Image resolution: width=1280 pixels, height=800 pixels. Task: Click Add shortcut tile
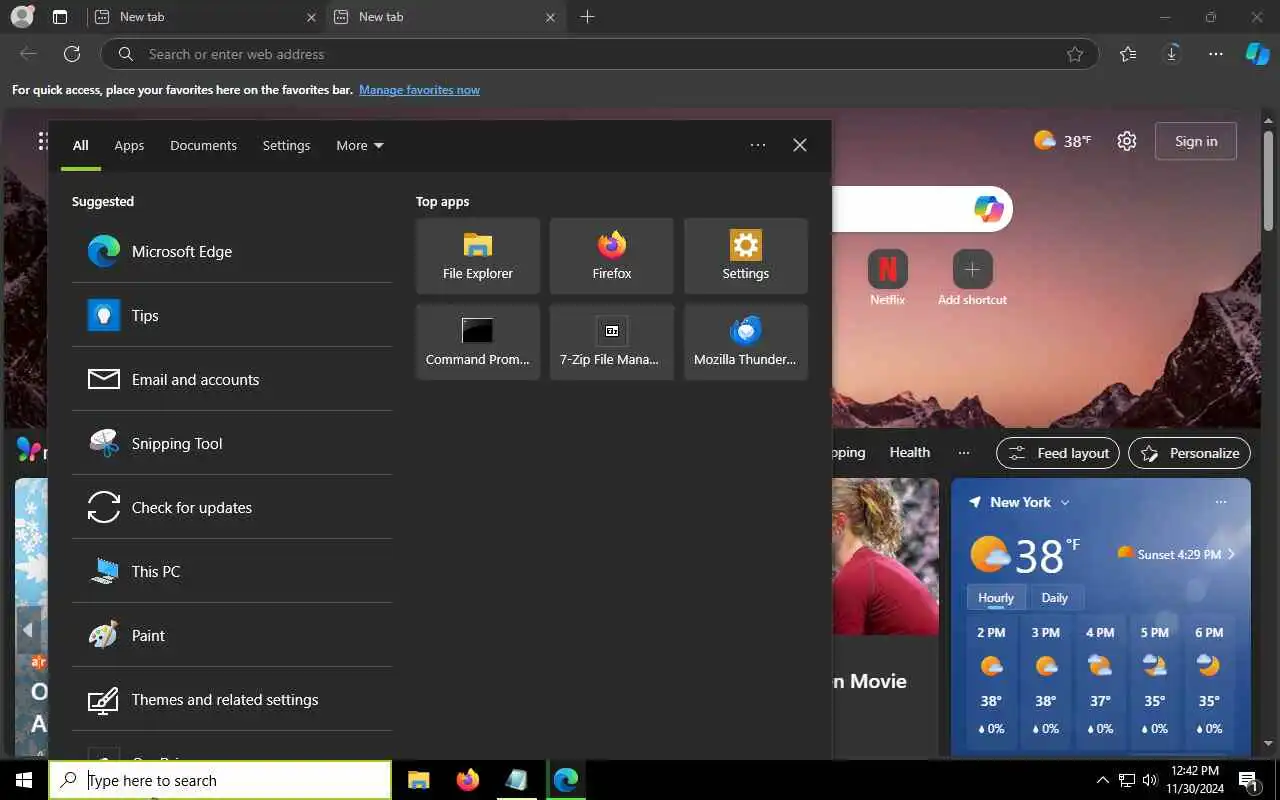pos(972,278)
